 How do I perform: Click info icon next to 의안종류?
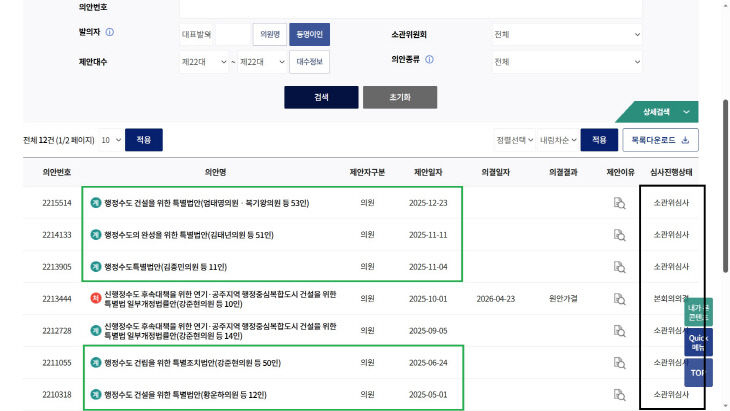(429, 60)
